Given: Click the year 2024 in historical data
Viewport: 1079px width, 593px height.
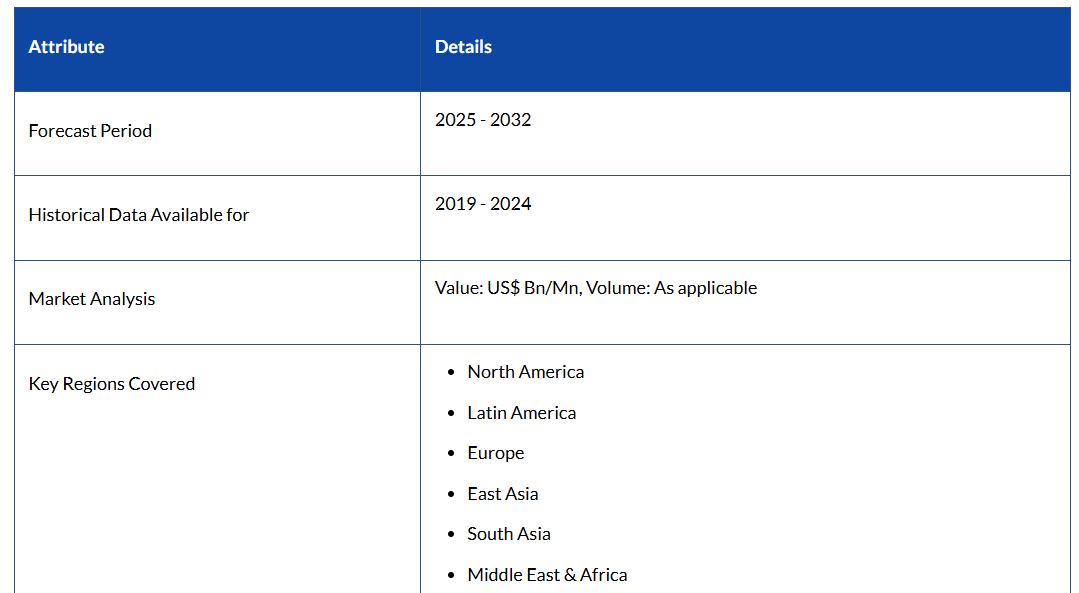Looking at the screenshot, I should pos(511,204).
